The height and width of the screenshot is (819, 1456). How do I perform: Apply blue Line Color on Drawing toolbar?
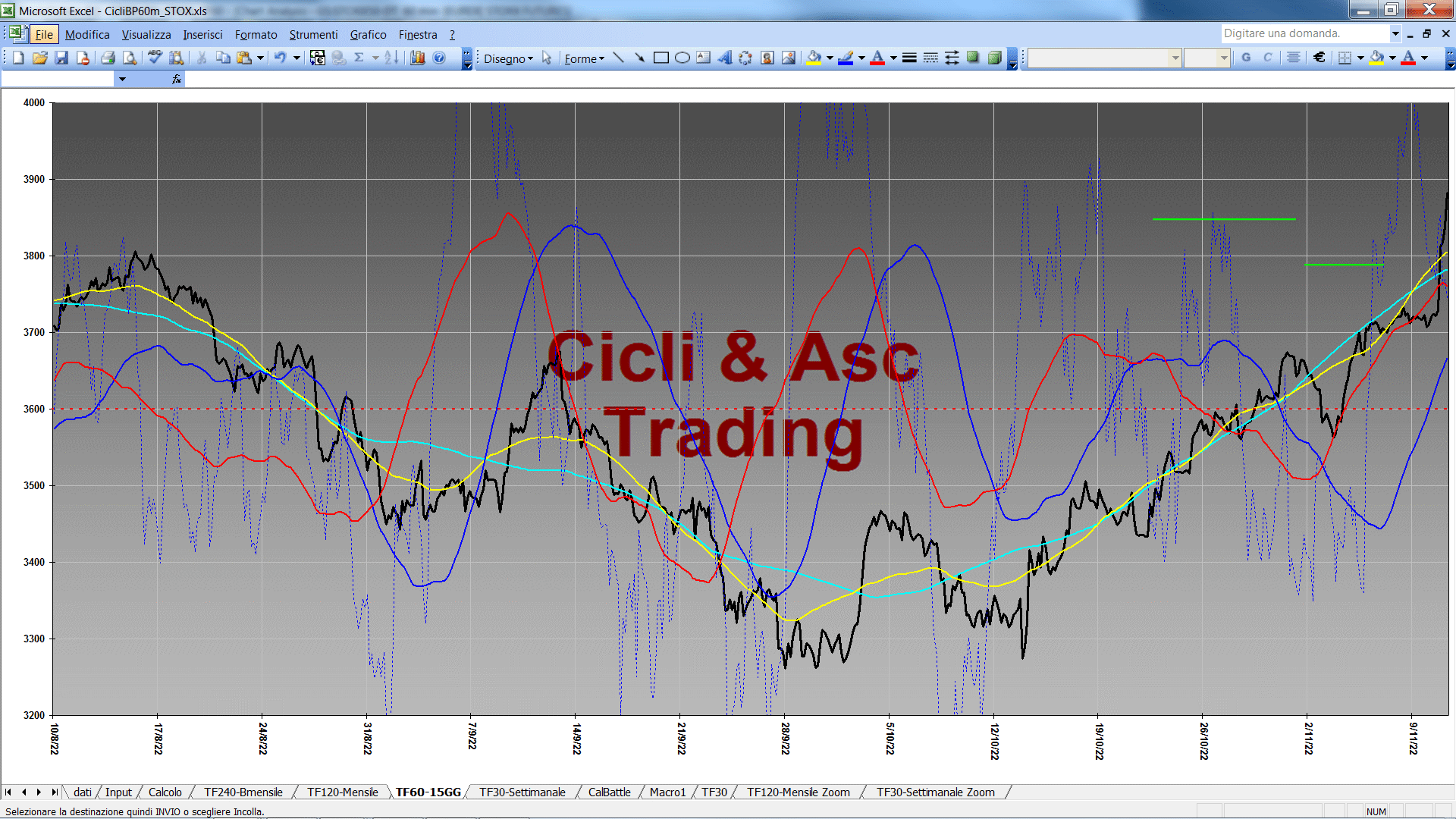pyautogui.click(x=846, y=58)
